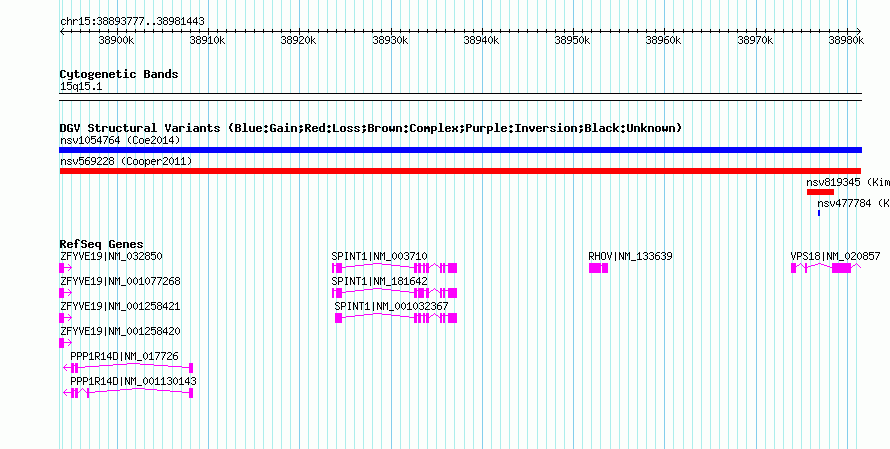Viewport: 890px width, 449px height.
Task: Click the VPS18 transcript model
Action: pyautogui.click(x=826, y=268)
